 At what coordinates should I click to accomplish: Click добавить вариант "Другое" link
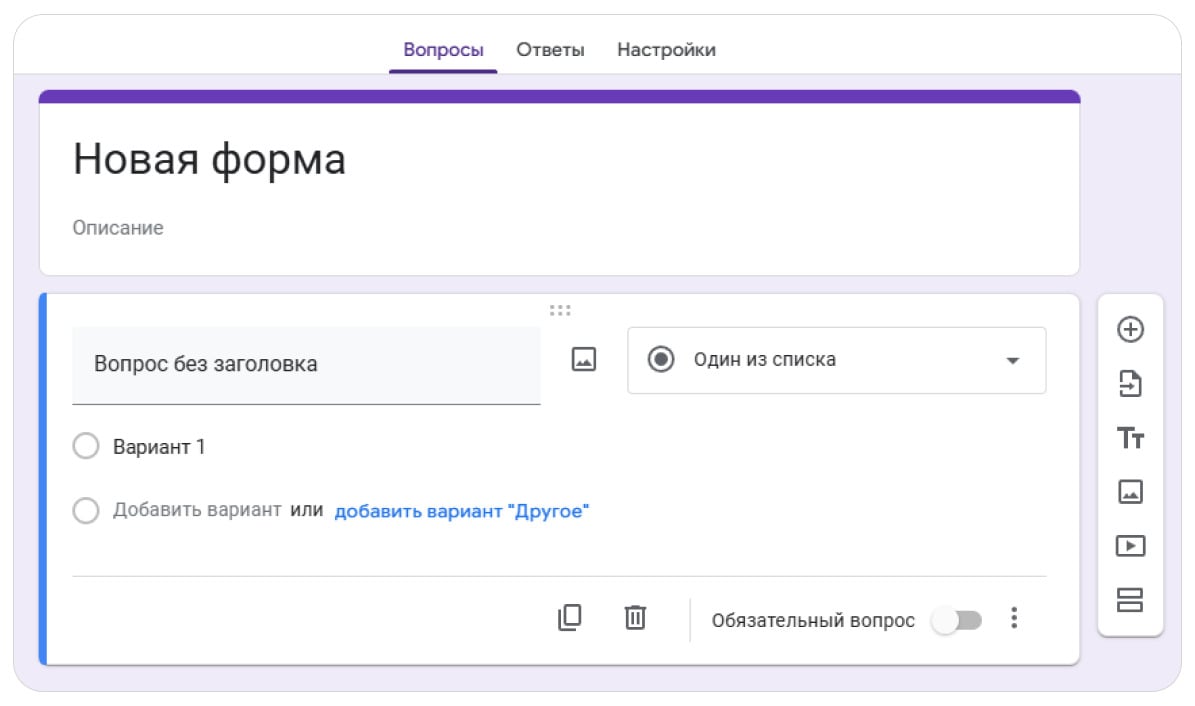tap(464, 510)
